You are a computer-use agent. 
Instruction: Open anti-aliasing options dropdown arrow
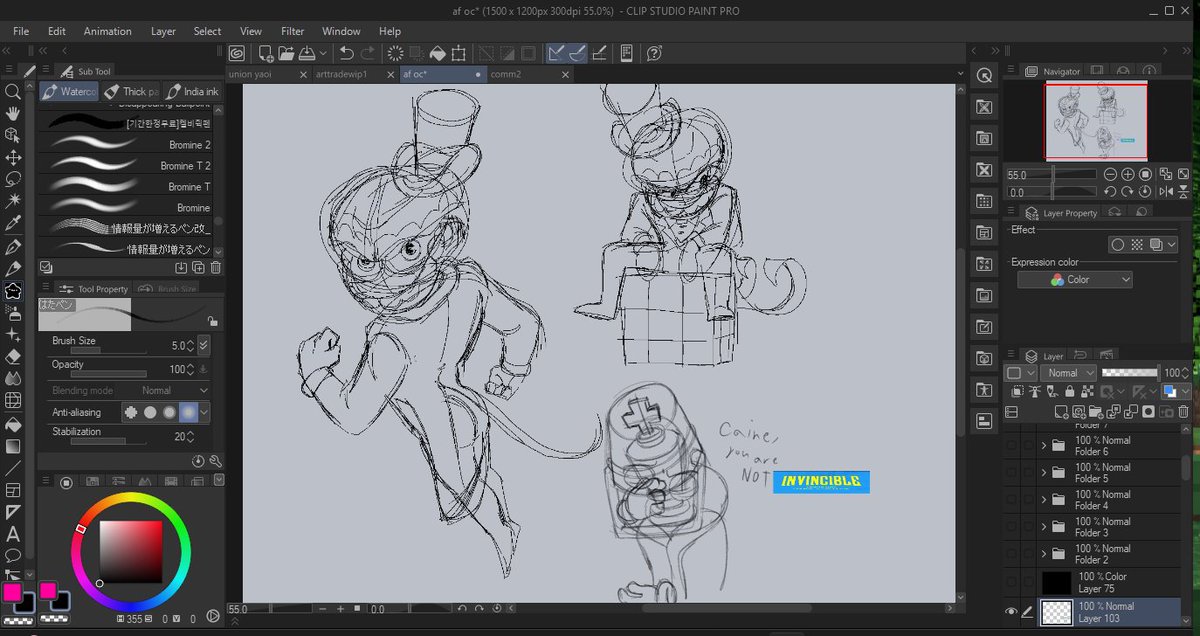tap(204, 411)
